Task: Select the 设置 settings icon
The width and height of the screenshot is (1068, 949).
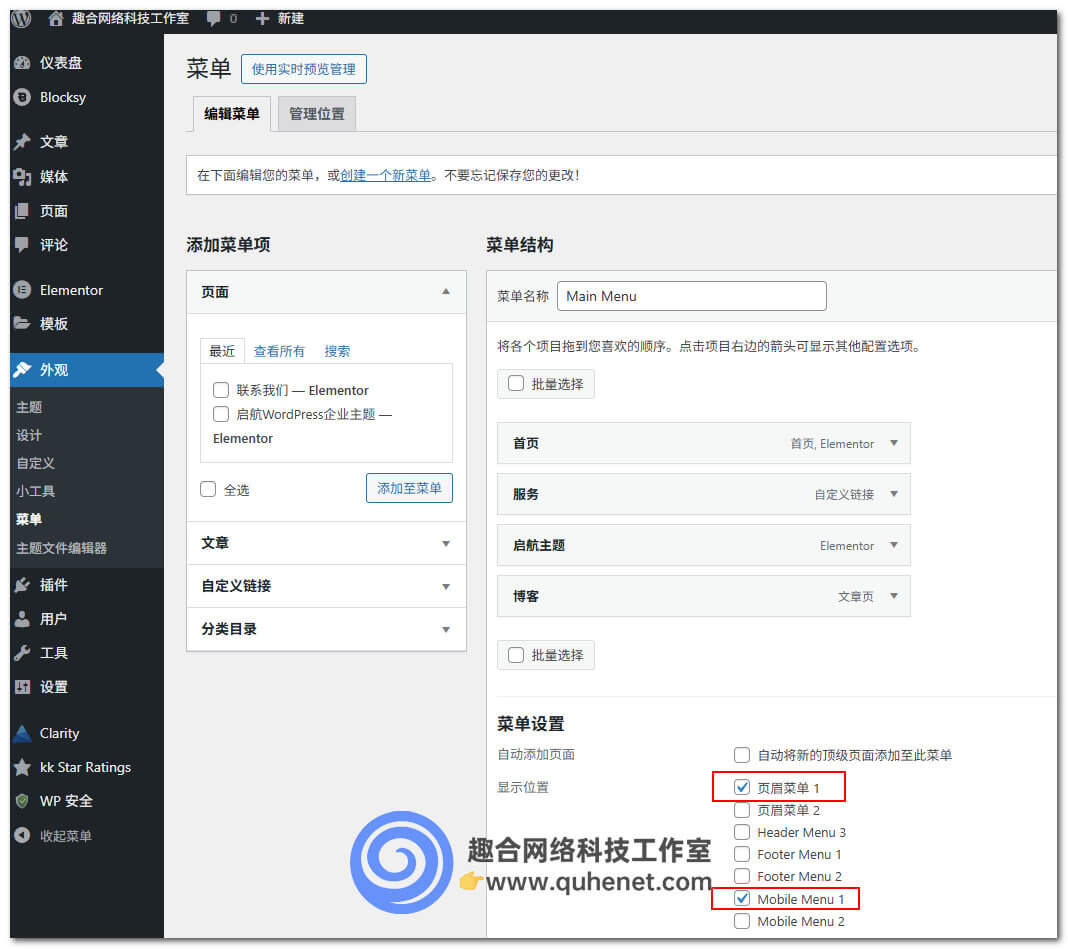Action: [23, 687]
